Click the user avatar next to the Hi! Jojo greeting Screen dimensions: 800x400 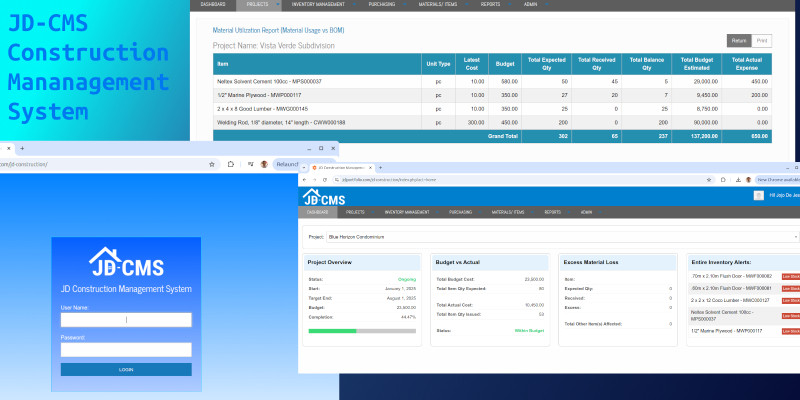[x=757, y=196]
